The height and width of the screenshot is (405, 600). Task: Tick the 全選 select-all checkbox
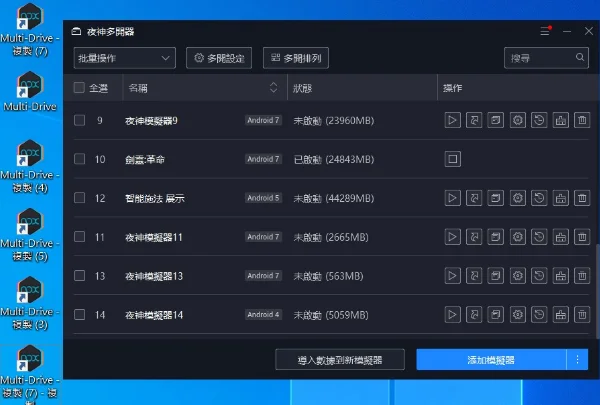[79, 88]
